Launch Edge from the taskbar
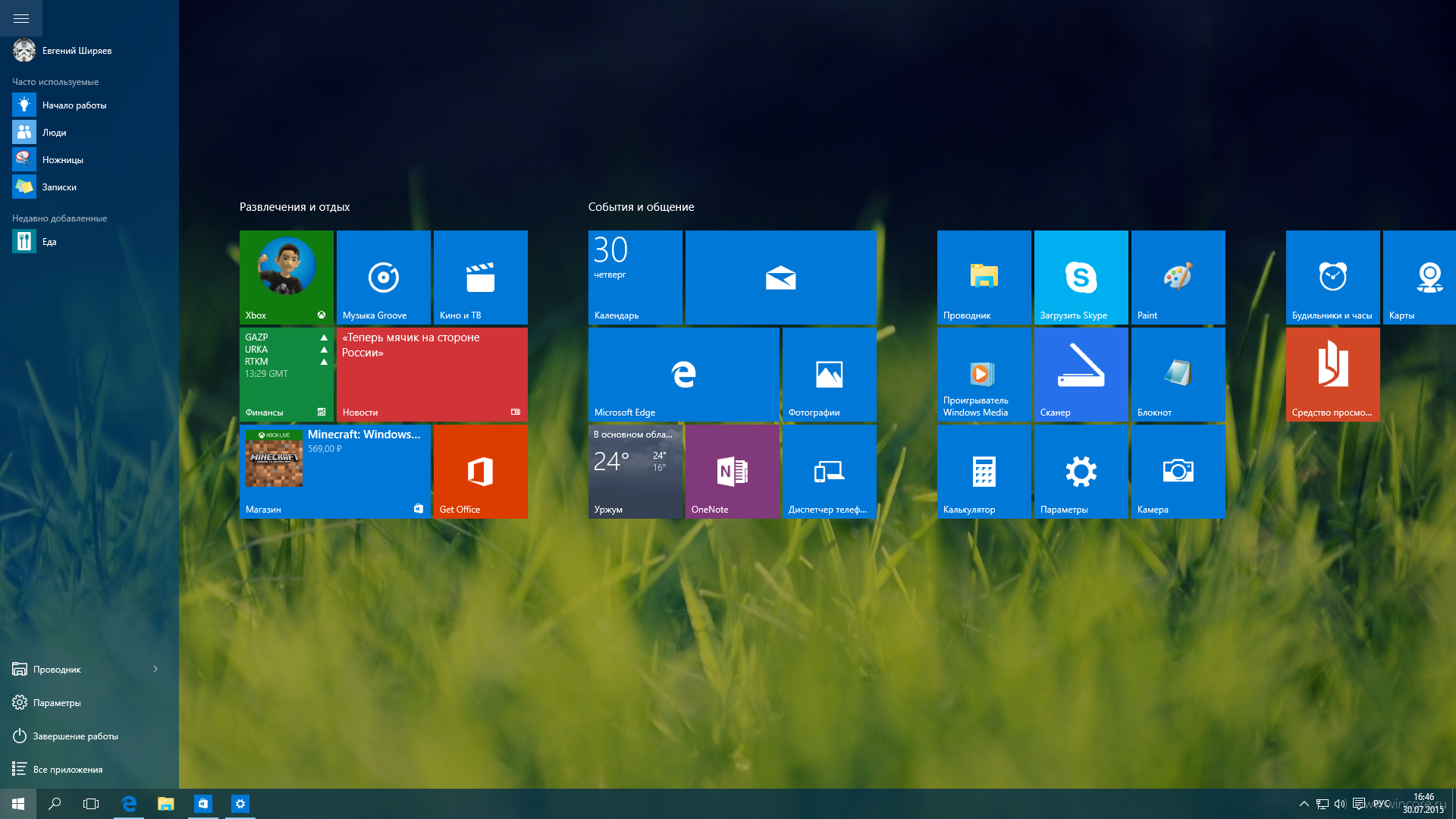The image size is (1456, 819). point(129,804)
